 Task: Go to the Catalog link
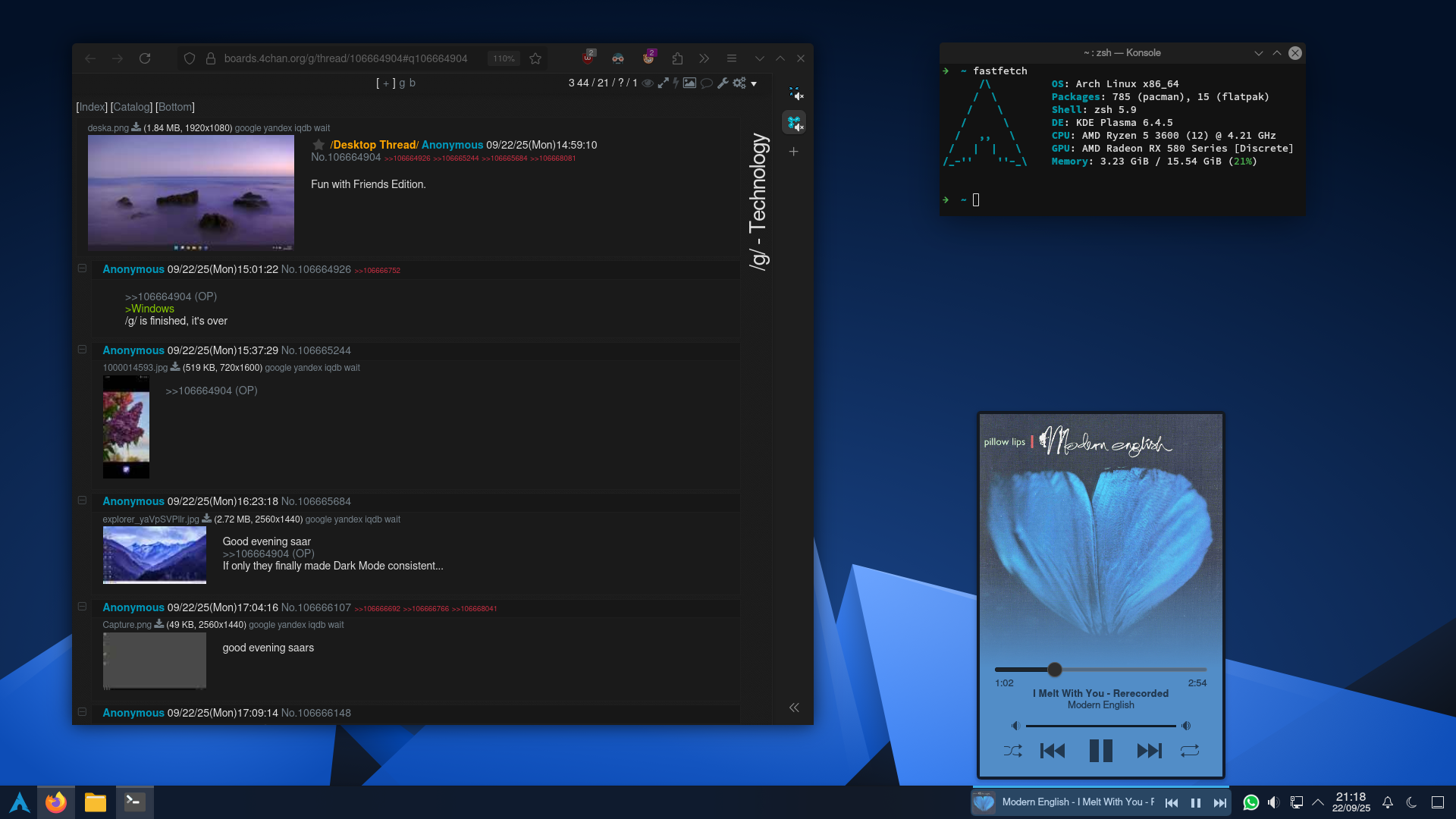click(131, 107)
